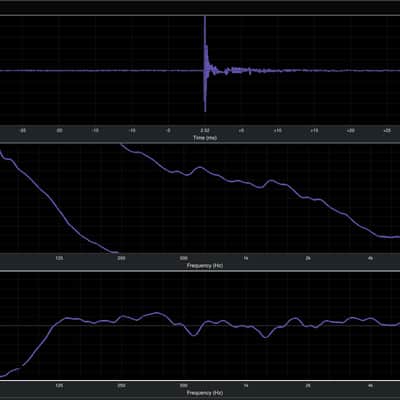The width and height of the screenshot is (400, 400).
Task: Click the +20 tick on the time axis
Action: click(x=351, y=131)
